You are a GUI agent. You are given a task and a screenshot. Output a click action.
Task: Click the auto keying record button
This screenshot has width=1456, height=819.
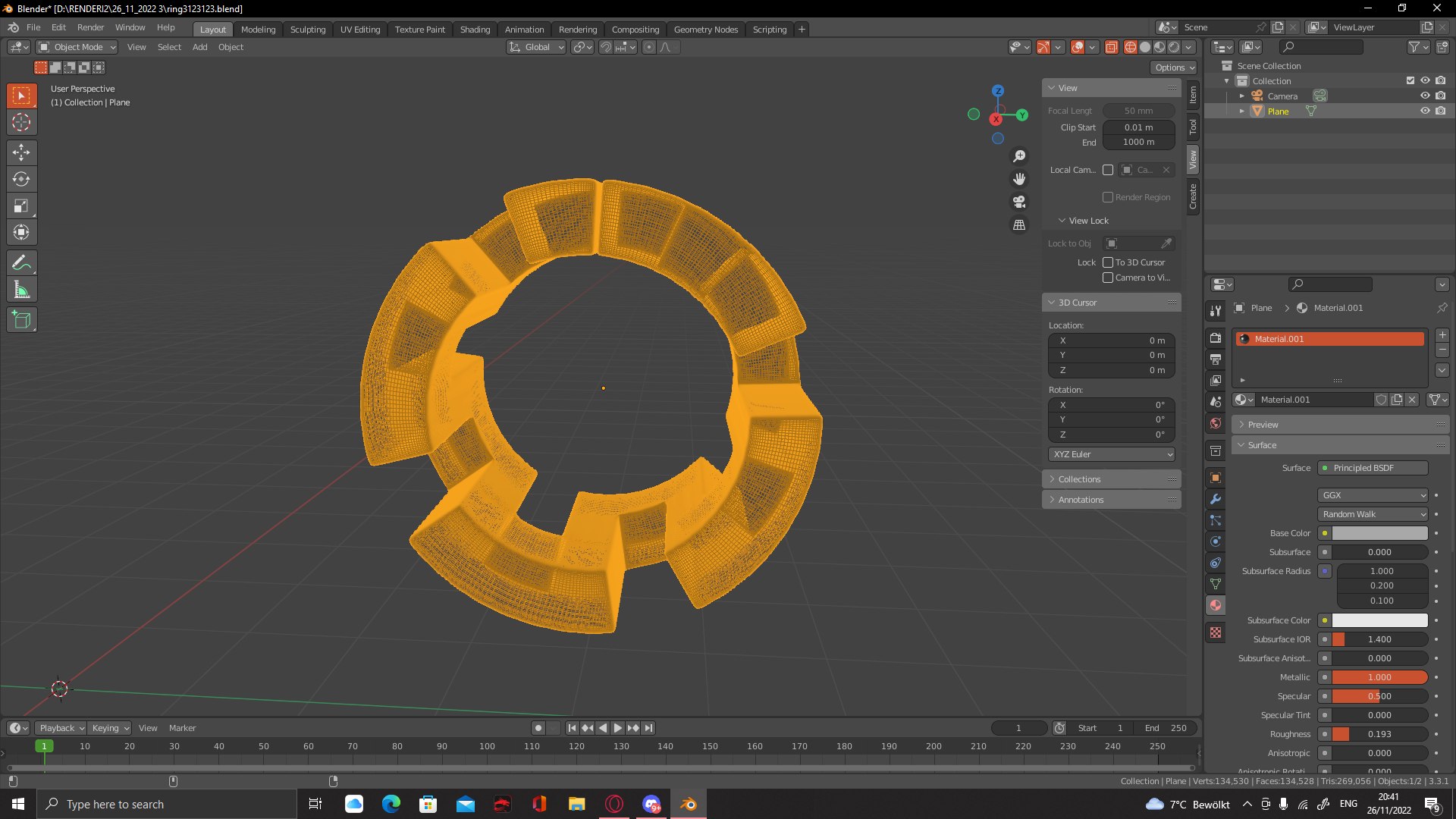538,728
